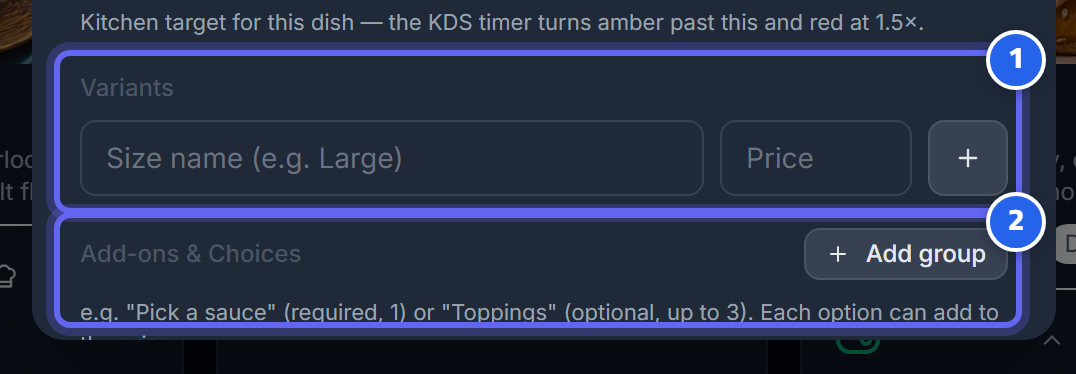This screenshot has height=374, width=1076.
Task: Click the gray D badge at right edge
Action: (1066, 244)
